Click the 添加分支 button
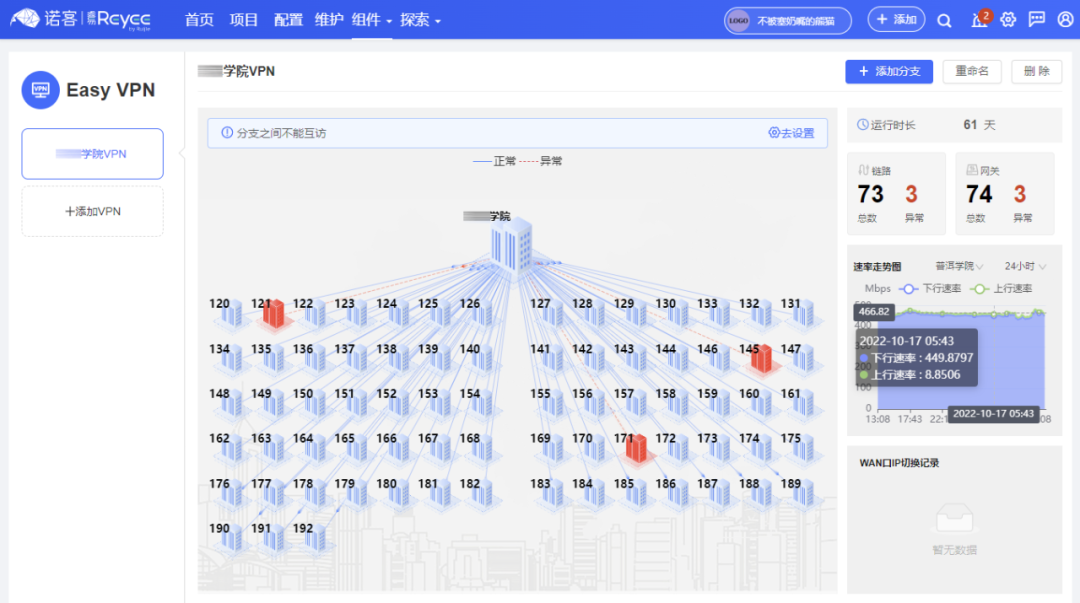The image size is (1080, 603). [x=889, y=72]
